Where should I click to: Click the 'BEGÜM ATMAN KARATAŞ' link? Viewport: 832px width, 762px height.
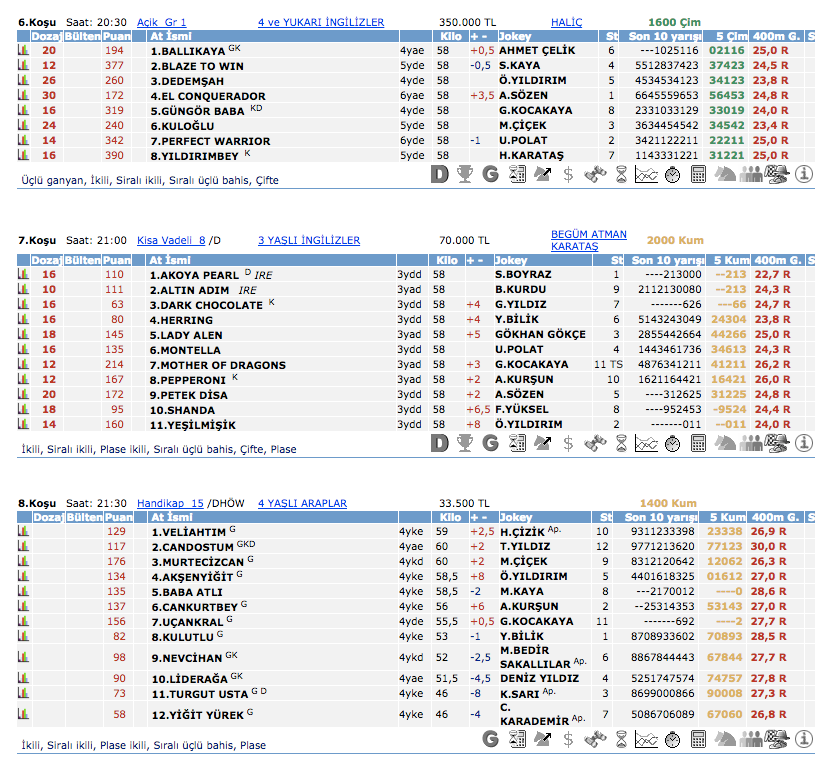588,240
